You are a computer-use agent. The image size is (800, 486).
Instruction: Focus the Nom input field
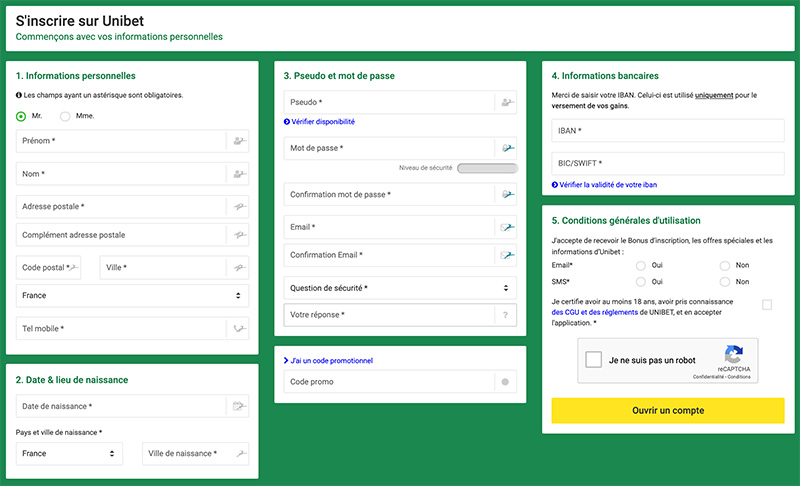(132, 174)
